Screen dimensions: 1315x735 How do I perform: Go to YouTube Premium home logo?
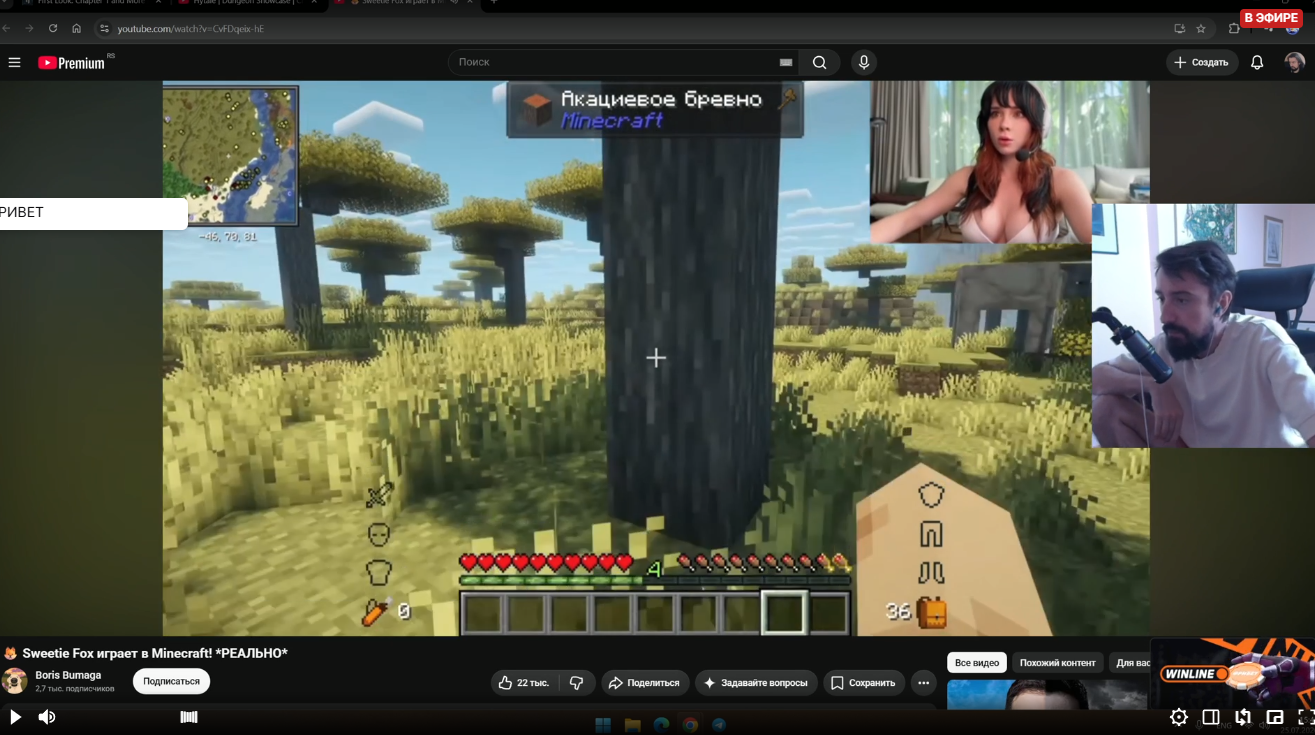click(x=72, y=63)
